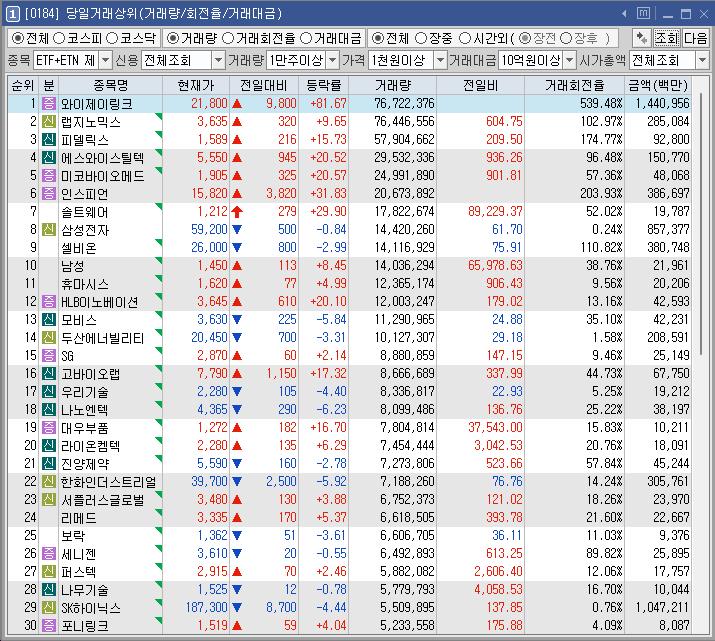Click the 나무기술 stock name

[x=85, y=590]
